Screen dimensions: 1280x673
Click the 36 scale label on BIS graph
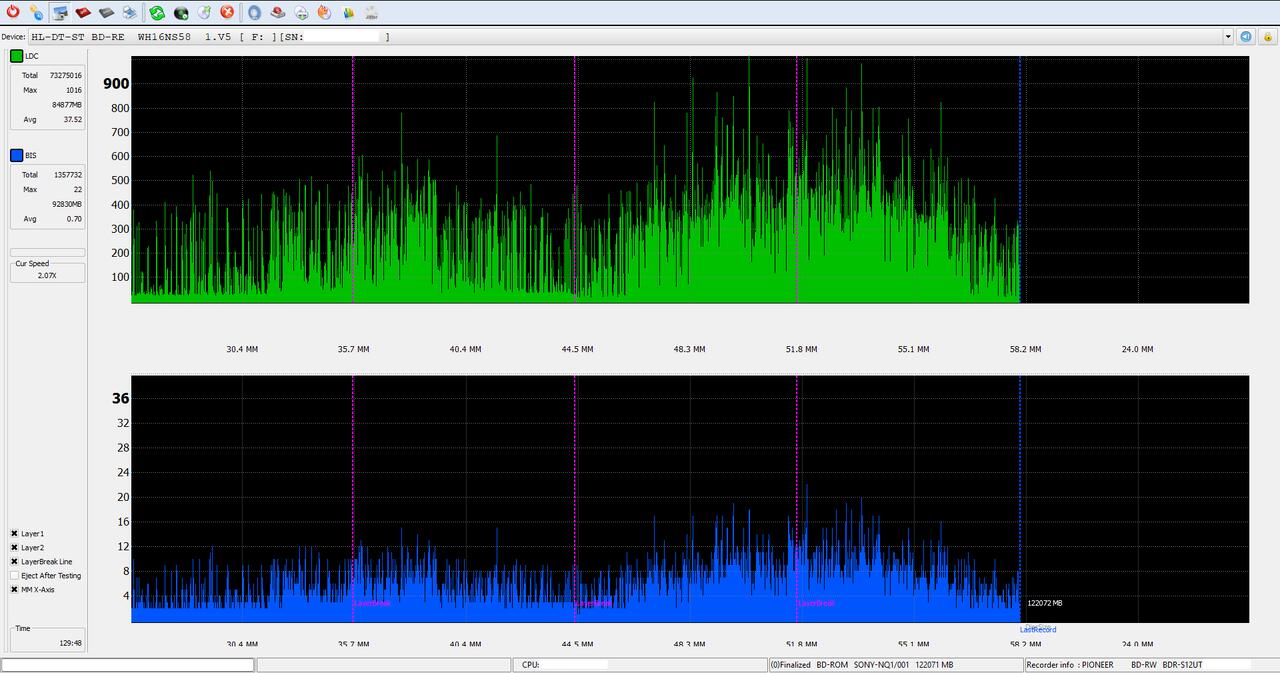click(120, 398)
